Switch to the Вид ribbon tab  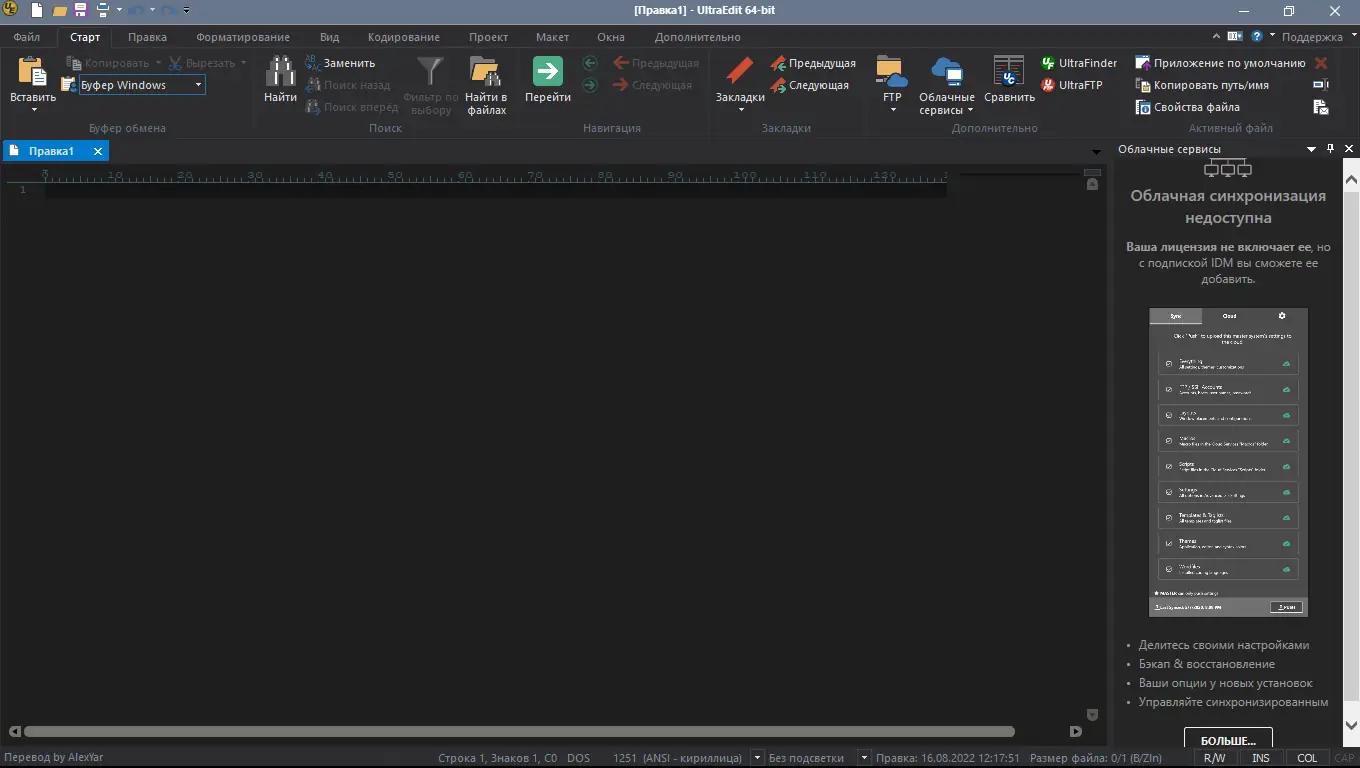point(330,37)
